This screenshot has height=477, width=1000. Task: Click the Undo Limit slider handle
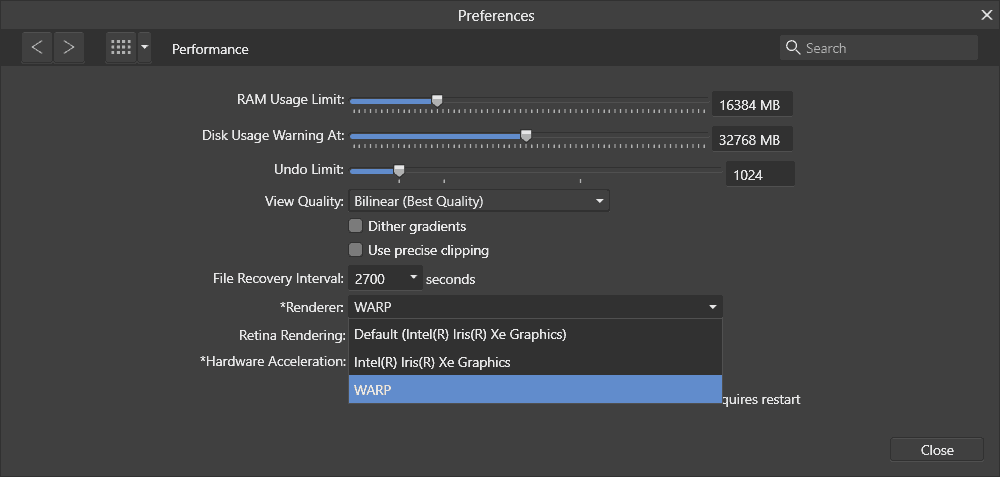tap(399, 170)
